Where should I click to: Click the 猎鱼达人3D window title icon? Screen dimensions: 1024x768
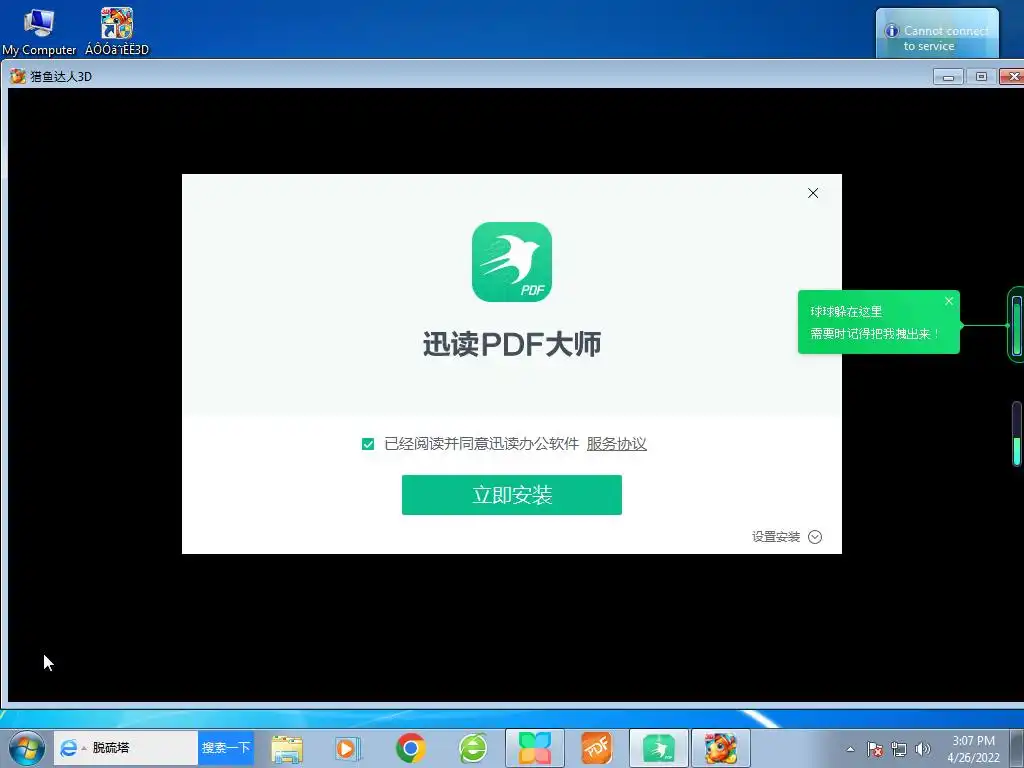(x=18, y=76)
